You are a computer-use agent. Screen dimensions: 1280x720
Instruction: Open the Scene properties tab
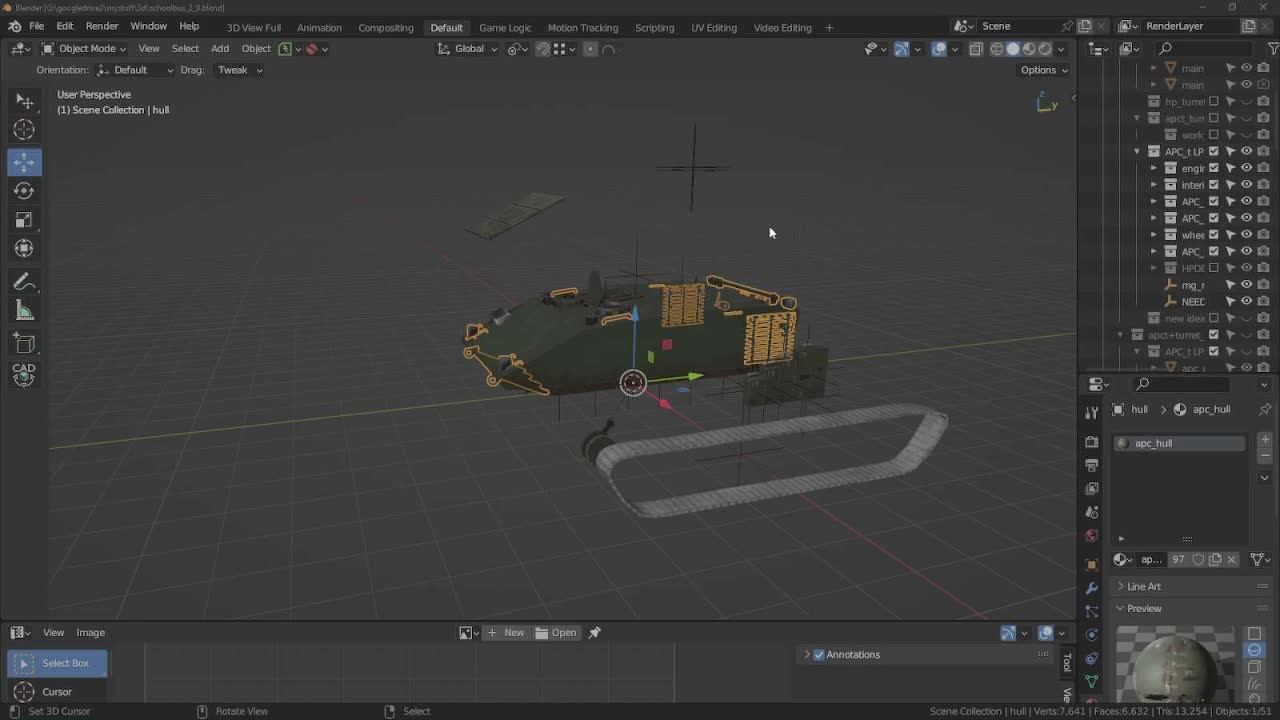point(1091,512)
